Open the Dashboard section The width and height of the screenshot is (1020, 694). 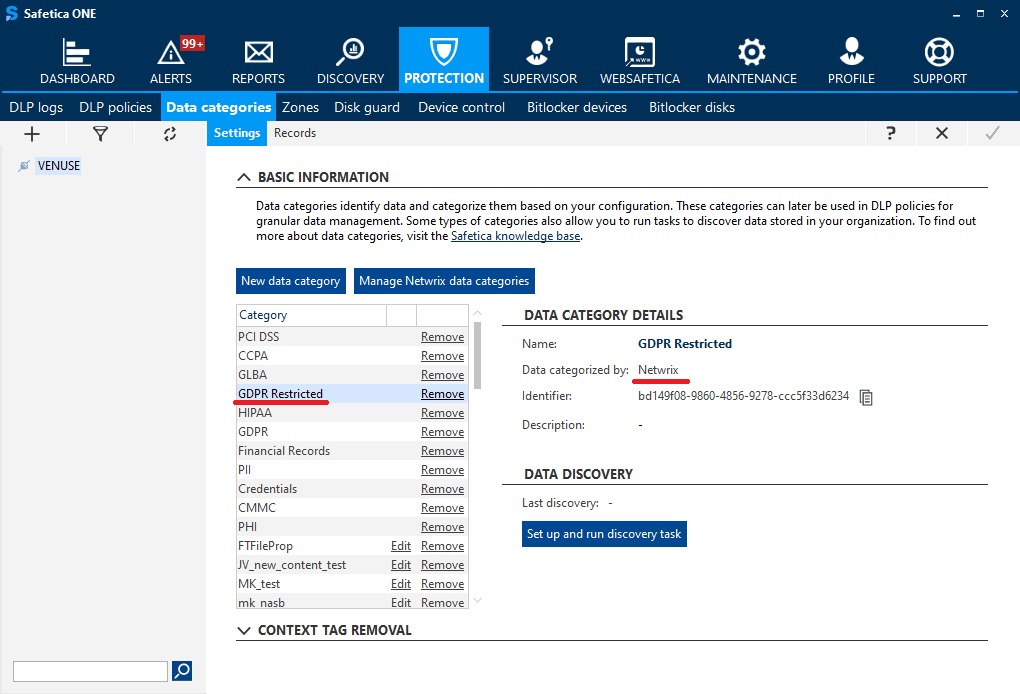tap(77, 60)
